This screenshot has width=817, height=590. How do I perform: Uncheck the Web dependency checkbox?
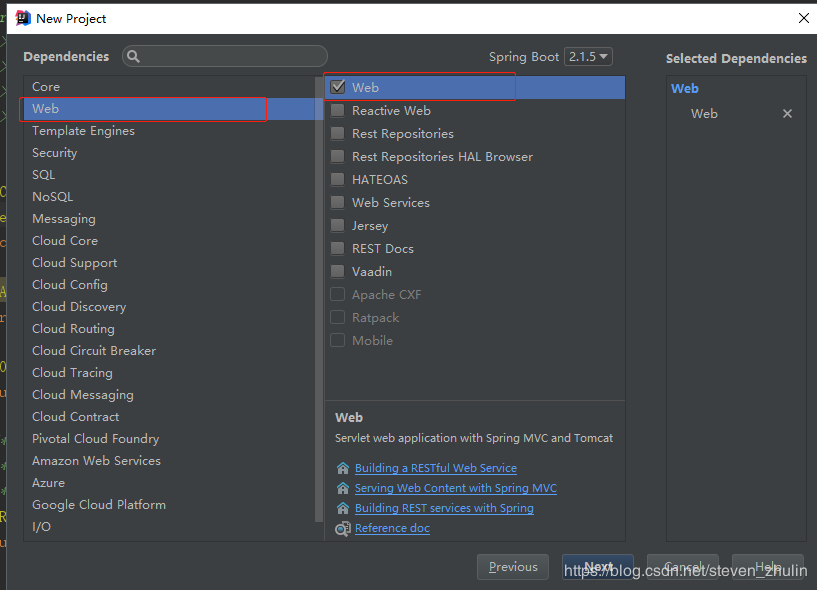point(337,87)
